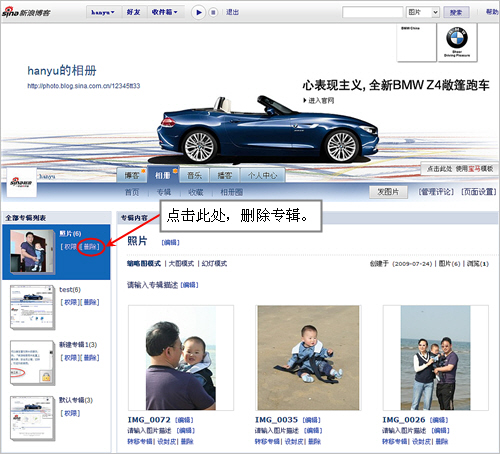Image resolution: width=500 pixels, height=454 pixels.
Task: Click the BMW China ad box
Action: tap(416, 42)
